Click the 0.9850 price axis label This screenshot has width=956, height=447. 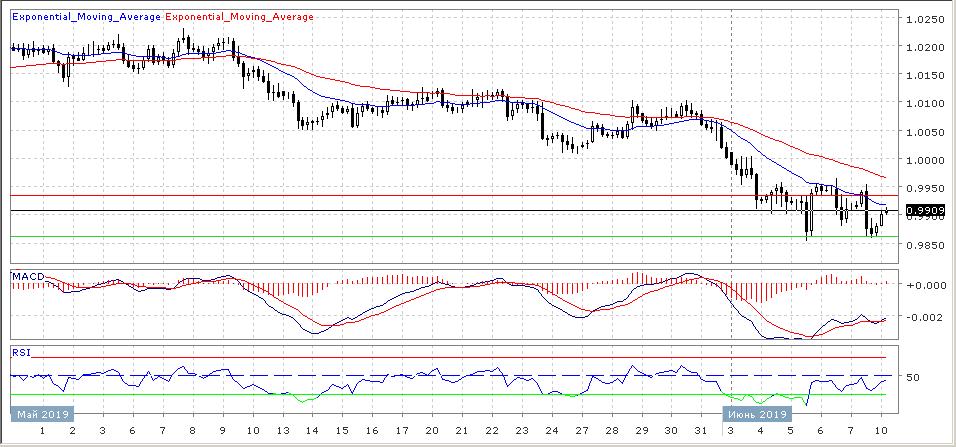(923, 245)
